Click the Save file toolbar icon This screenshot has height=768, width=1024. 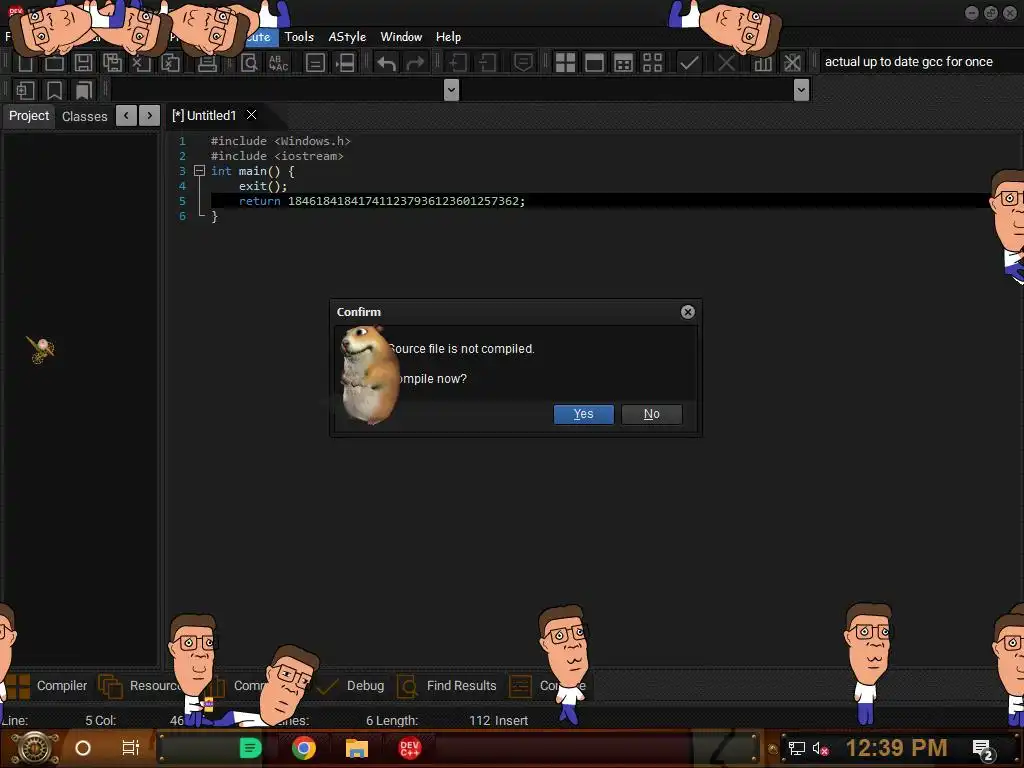tap(83, 63)
